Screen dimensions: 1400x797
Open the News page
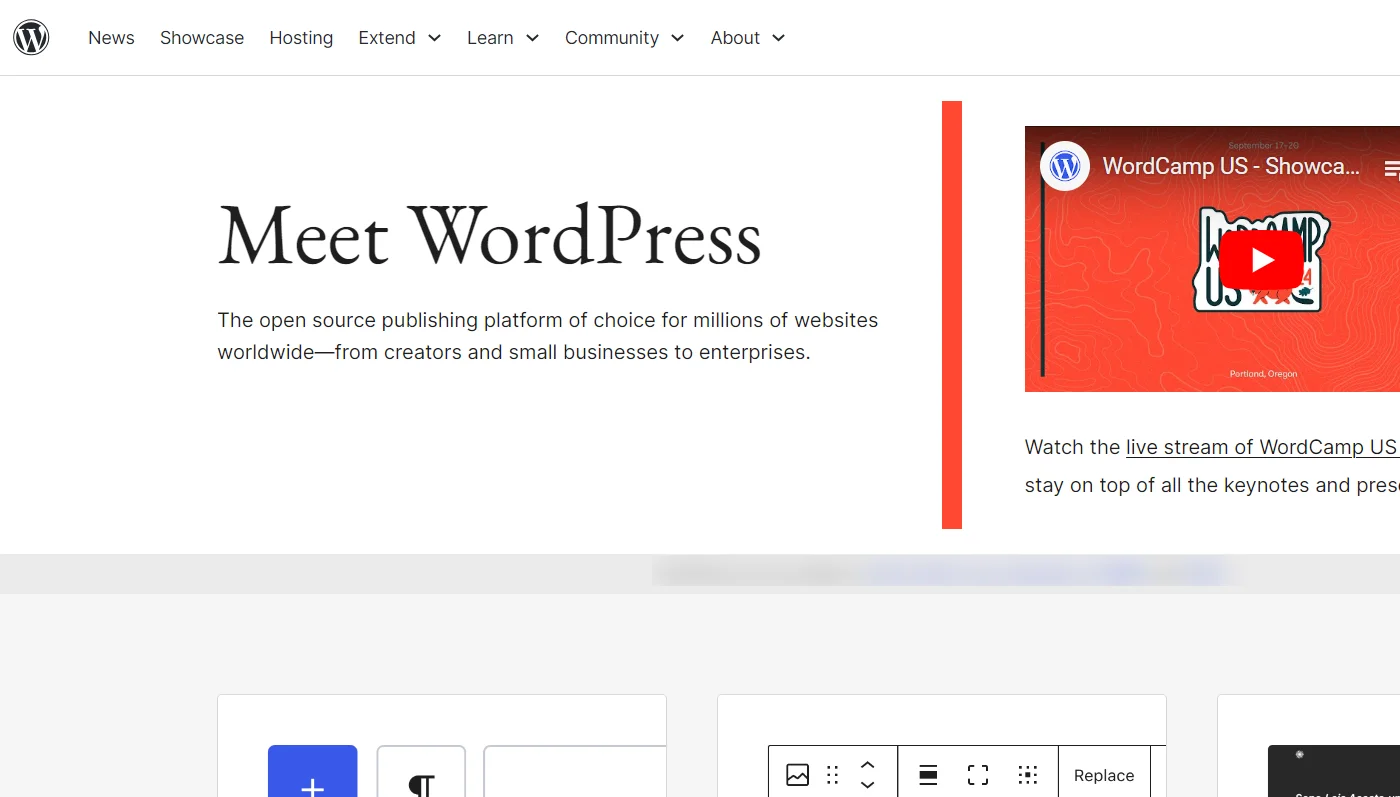pos(111,38)
